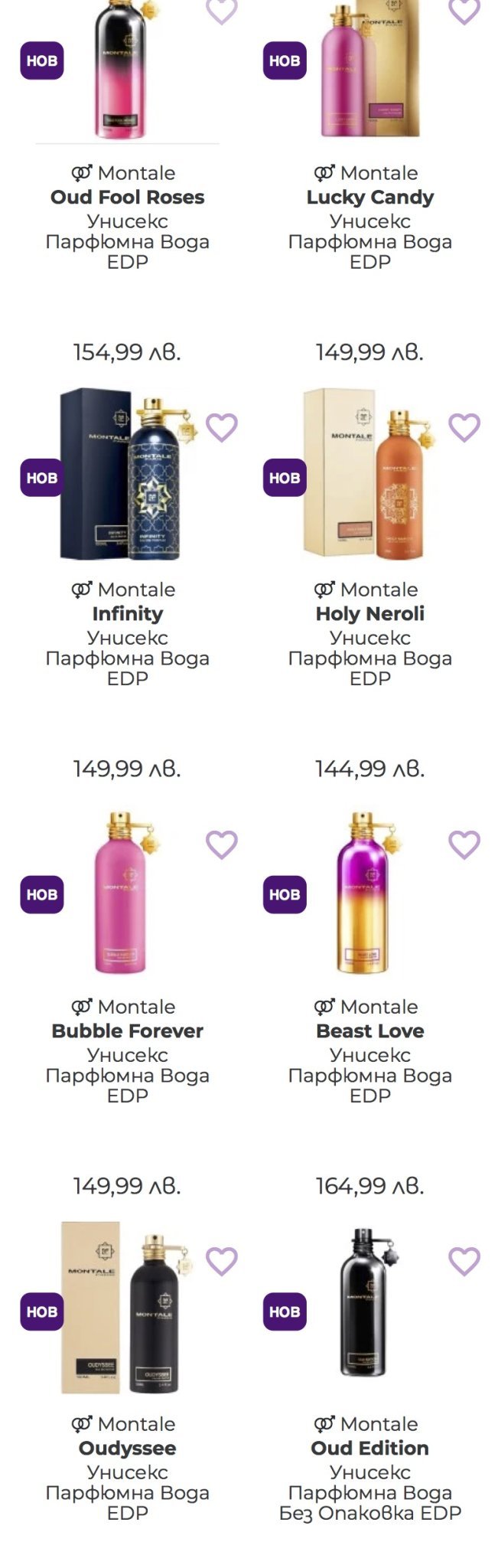This screenshot has width=498, height=1568.
Task: Click the НОВ badge on Beast Love
Action: (285, 895)
